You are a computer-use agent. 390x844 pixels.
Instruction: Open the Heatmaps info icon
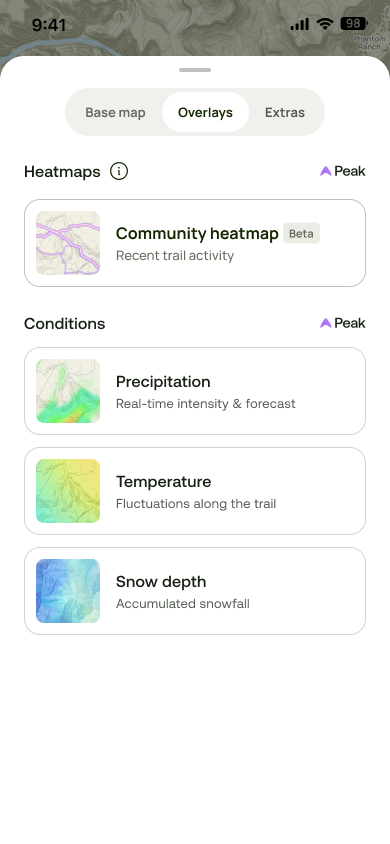(119, 172)
